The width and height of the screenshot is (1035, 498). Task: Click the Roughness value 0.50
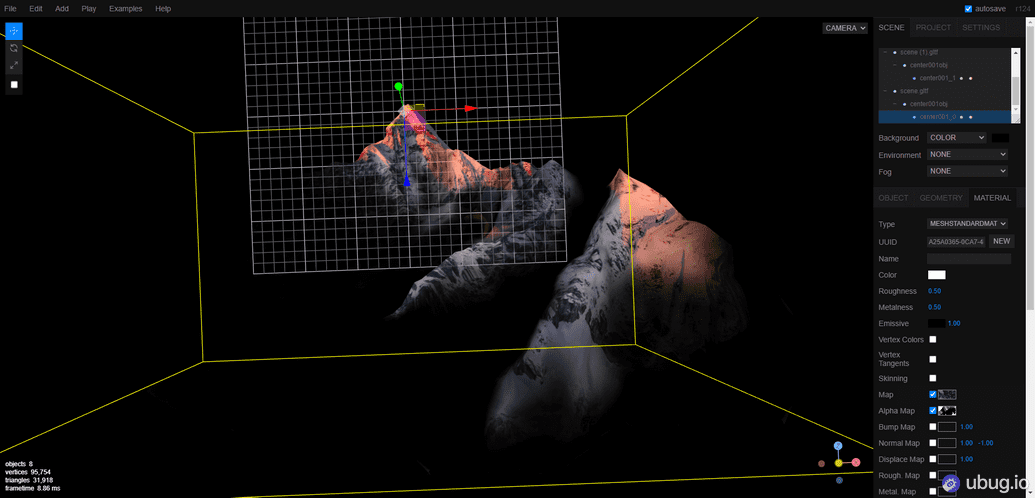(x=935, y=291)
